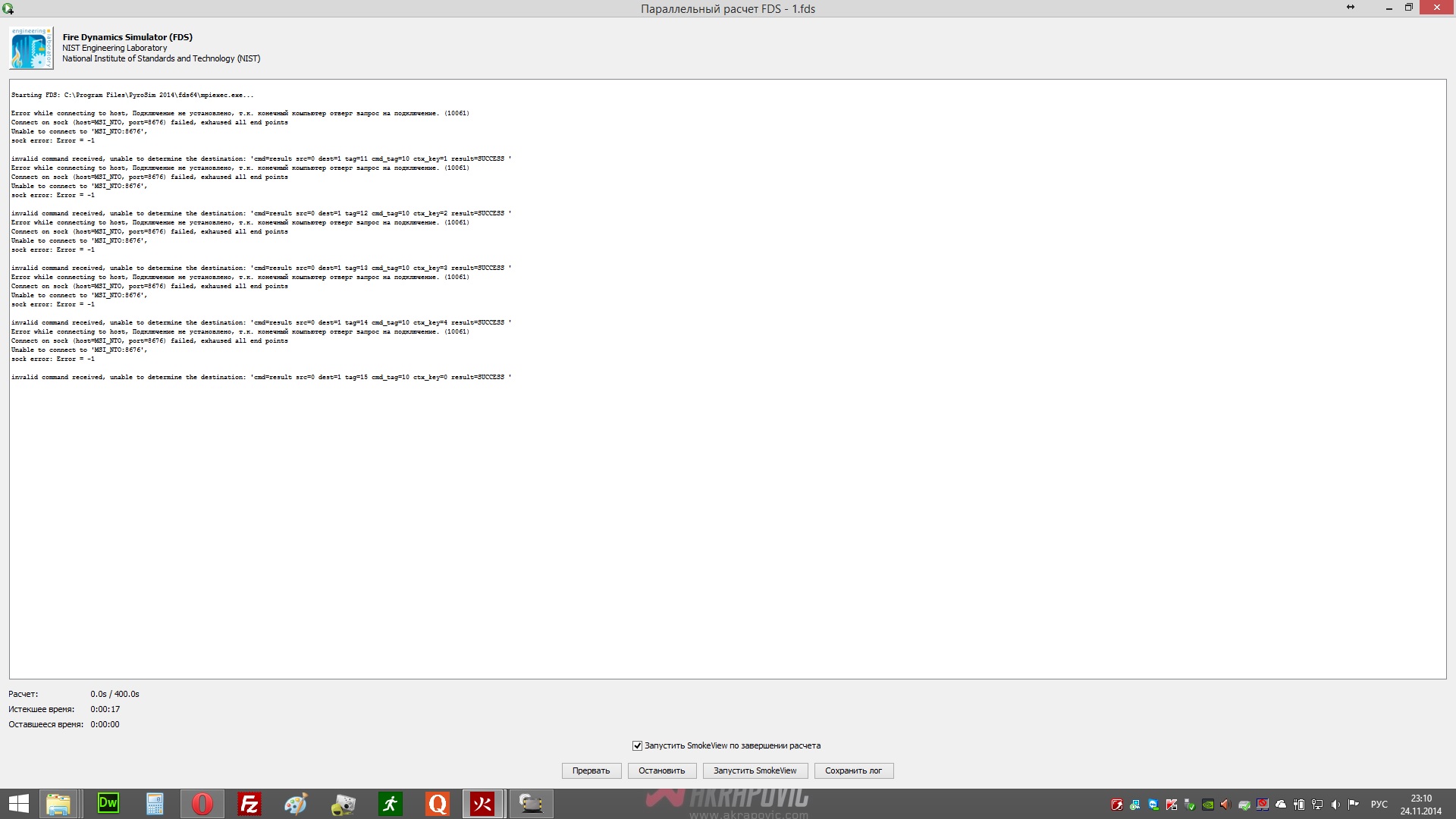This screenshot has height=819, width=1456.
Task: Open File Explorer from the taskbar
Action: tap(58, 804)
